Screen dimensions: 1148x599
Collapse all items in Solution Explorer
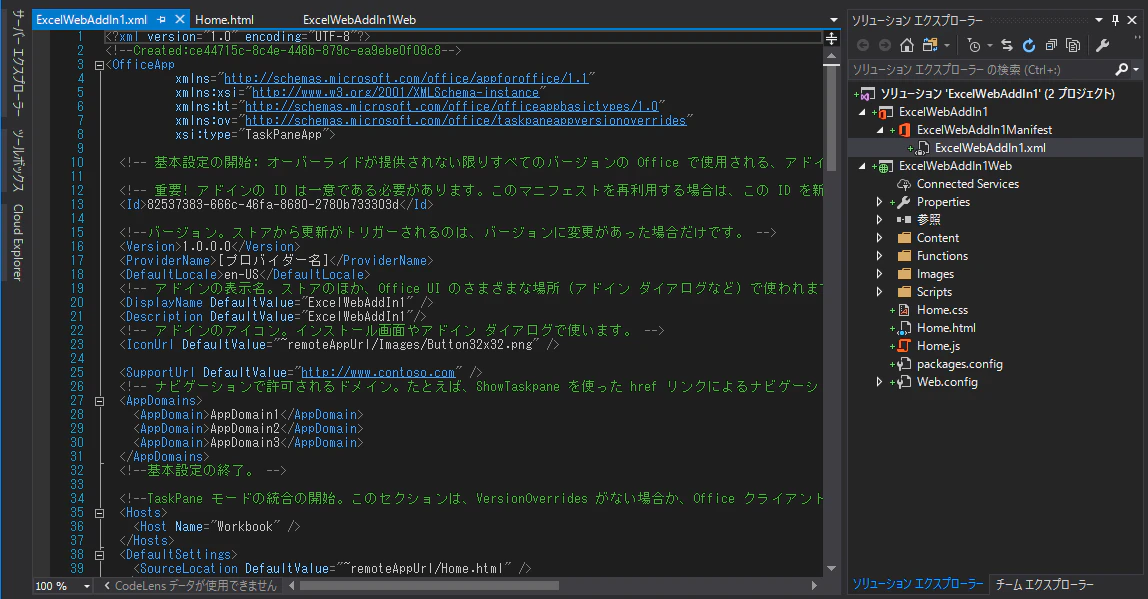(1051, 45)
